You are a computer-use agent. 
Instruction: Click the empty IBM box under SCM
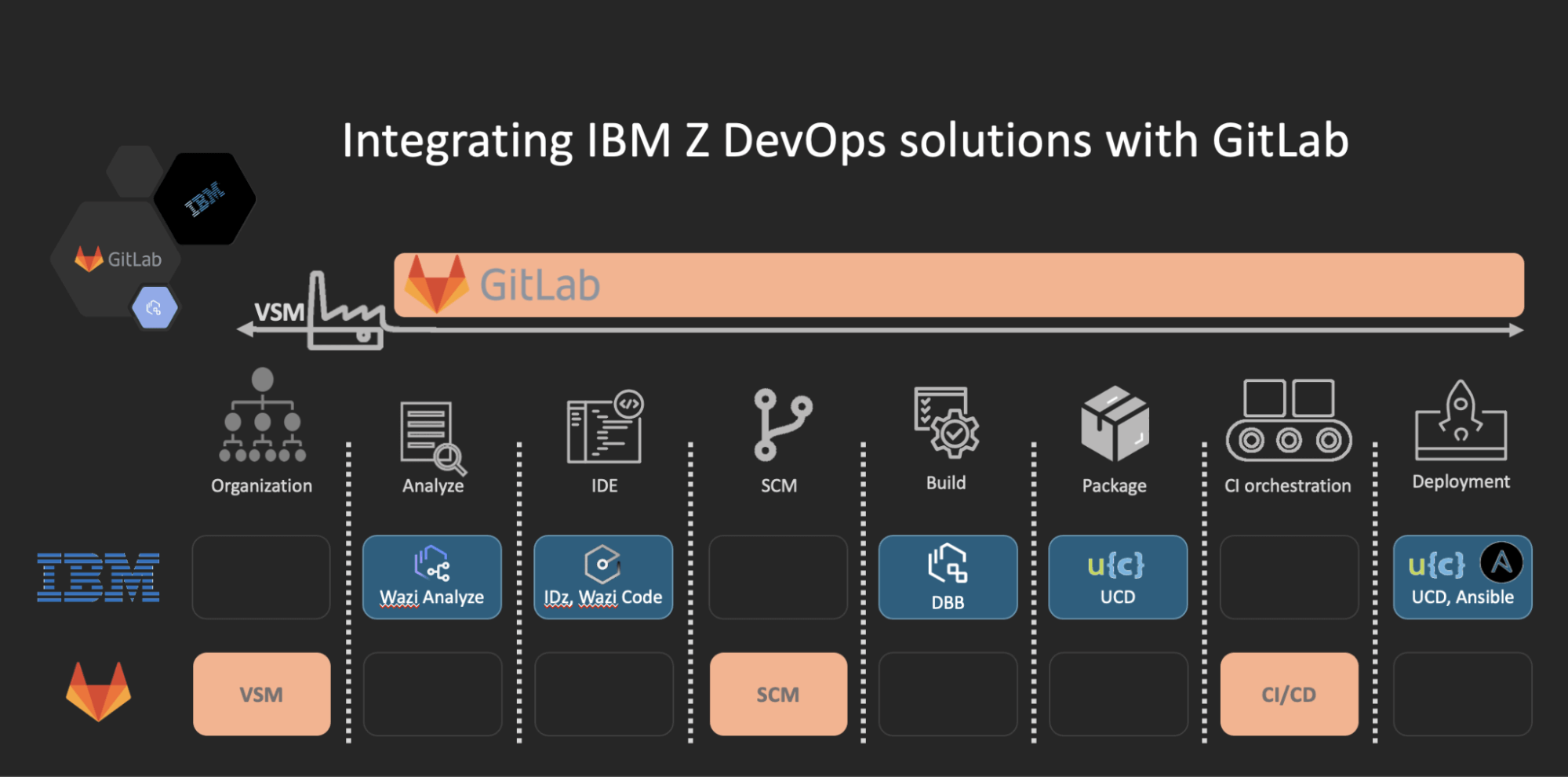coord(778,577)
